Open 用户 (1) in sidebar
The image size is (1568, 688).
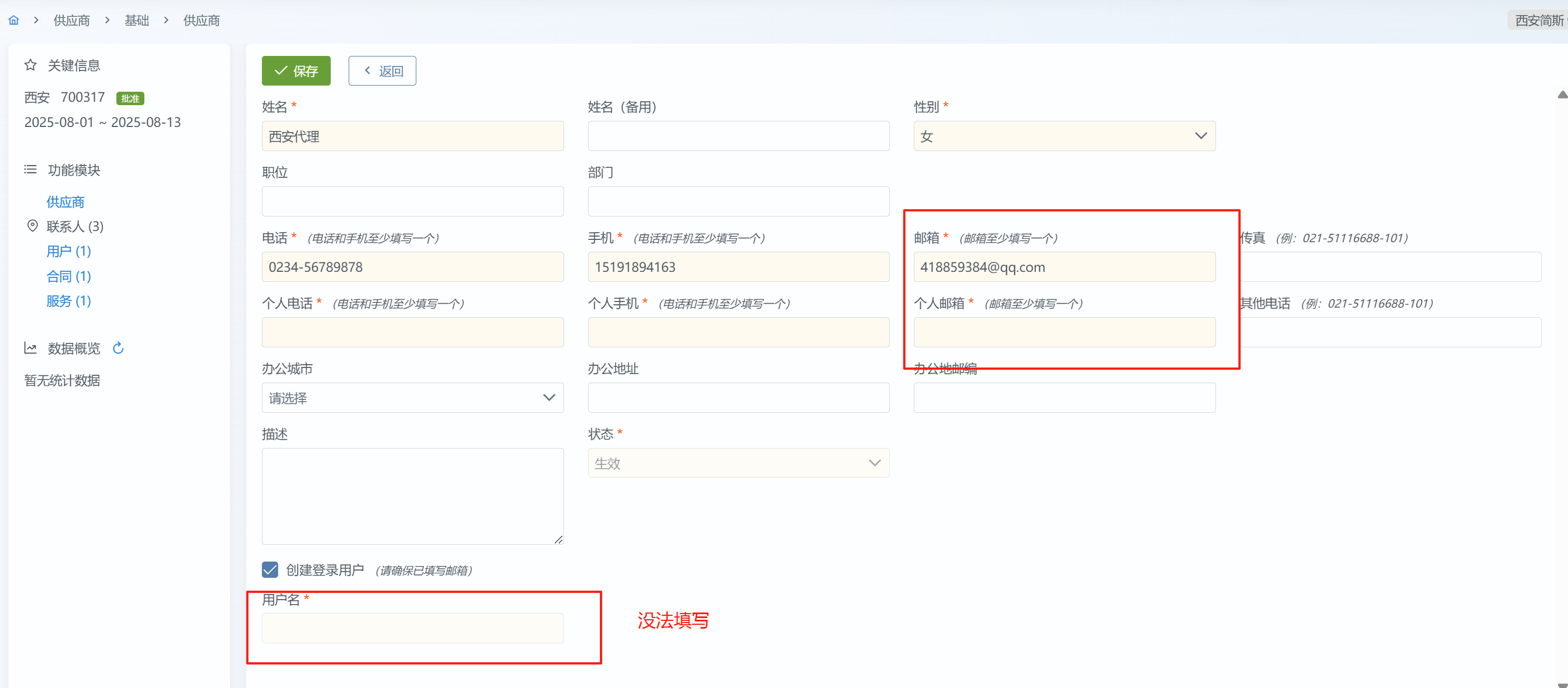coord(68,251)
